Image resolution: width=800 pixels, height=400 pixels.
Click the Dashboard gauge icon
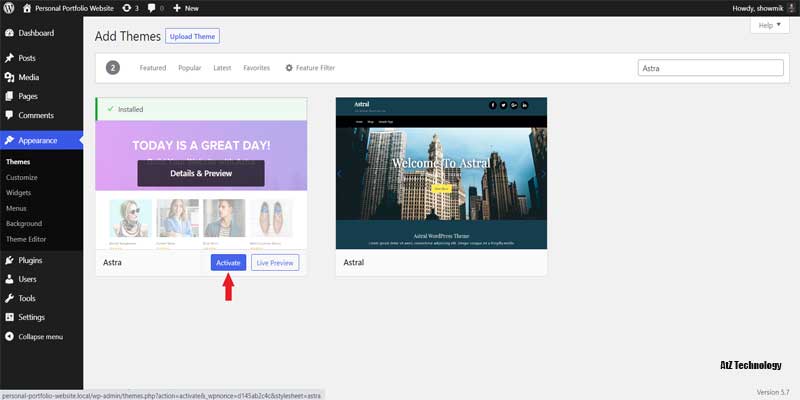pyautogui.click(x=9, y=33)
